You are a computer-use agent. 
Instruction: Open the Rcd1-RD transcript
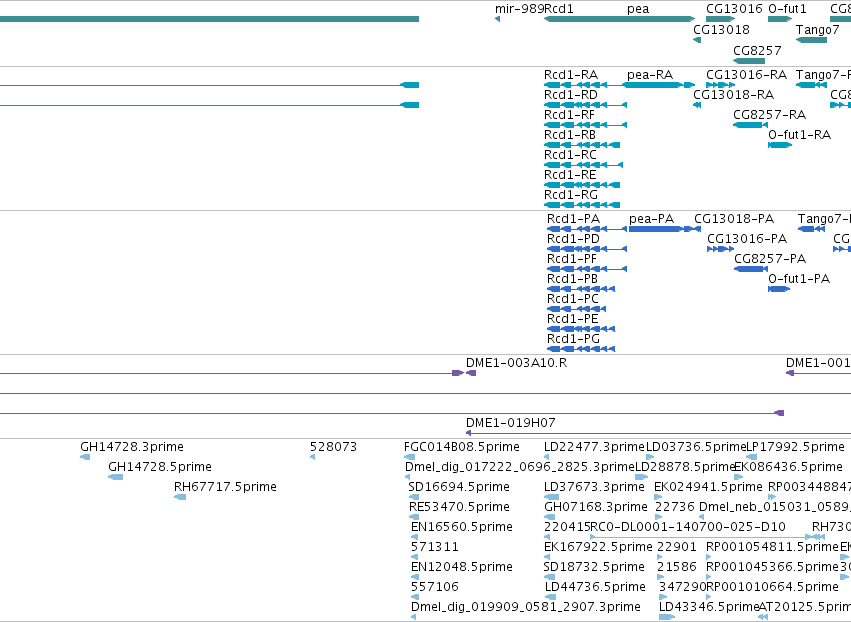pos(586,105)
